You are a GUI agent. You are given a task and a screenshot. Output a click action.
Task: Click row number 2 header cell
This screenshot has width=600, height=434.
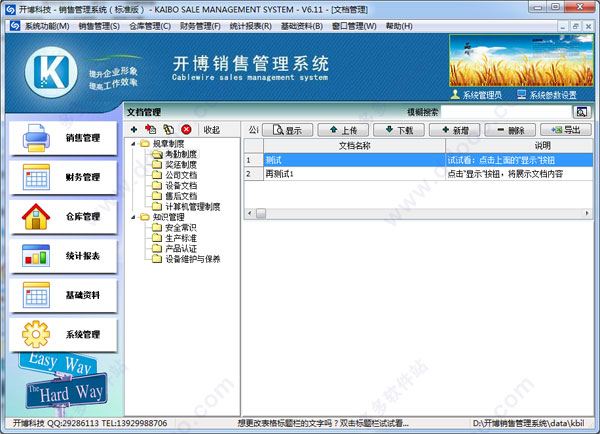click(254, 174)
